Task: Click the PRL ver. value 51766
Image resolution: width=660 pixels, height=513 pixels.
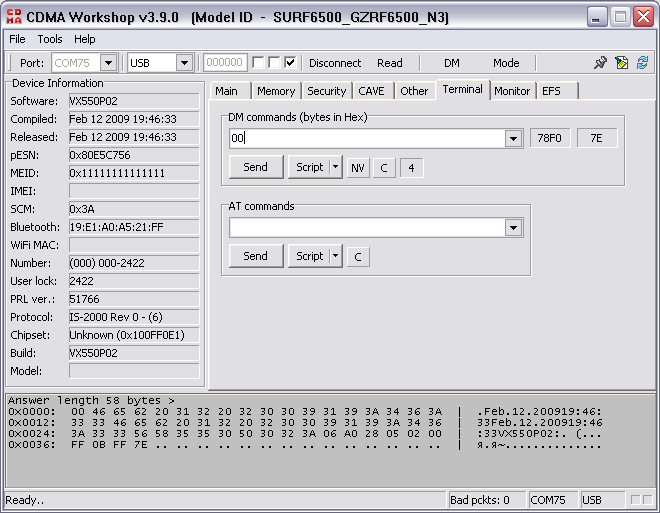Action: click(134, 299)
